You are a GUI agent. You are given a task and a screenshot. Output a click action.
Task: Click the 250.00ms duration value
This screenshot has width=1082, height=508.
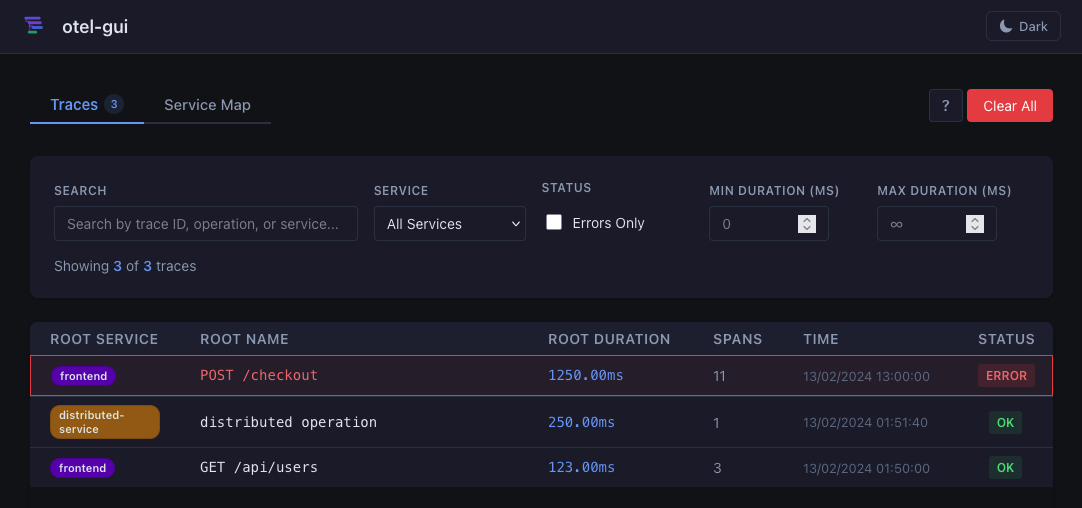tap(582, 422)
